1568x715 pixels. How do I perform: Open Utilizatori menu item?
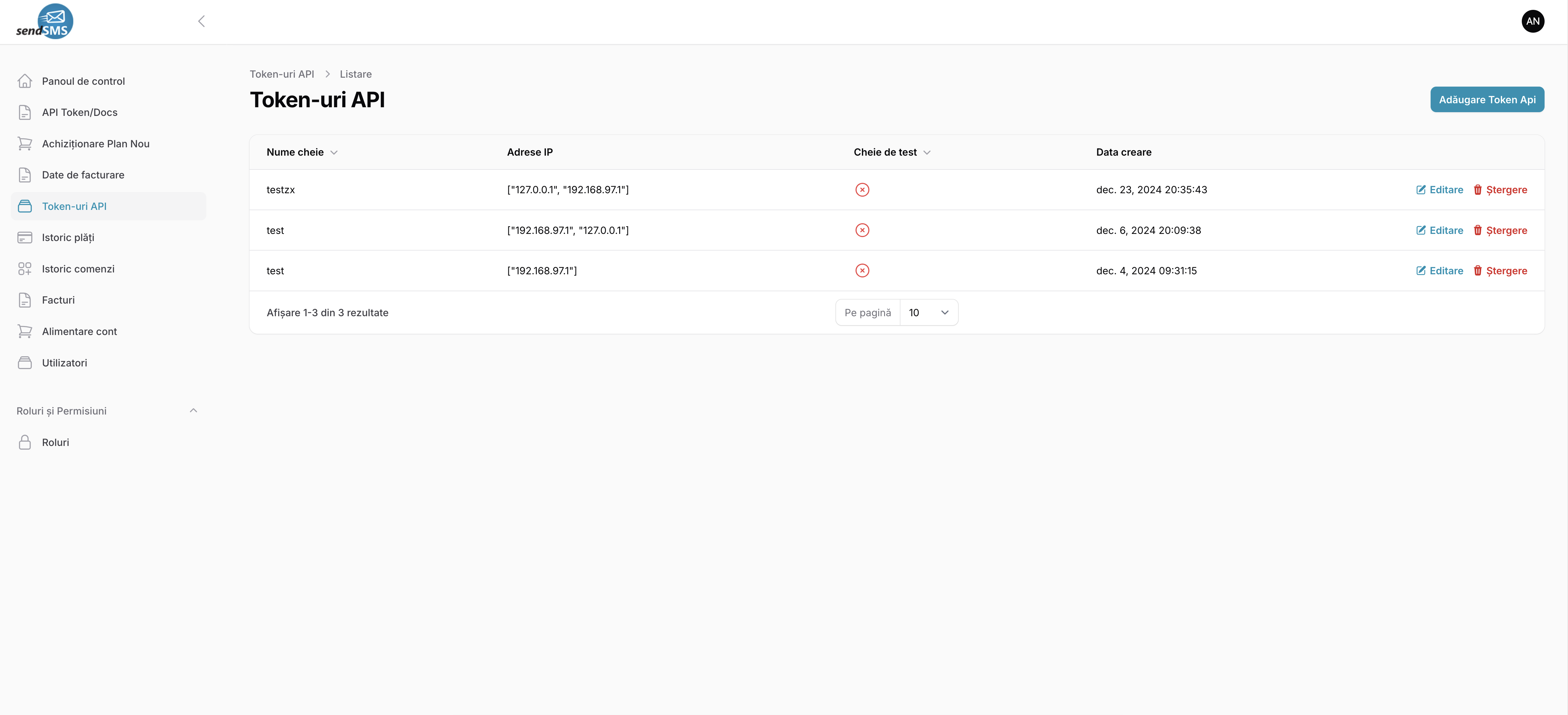coord(108,363)
